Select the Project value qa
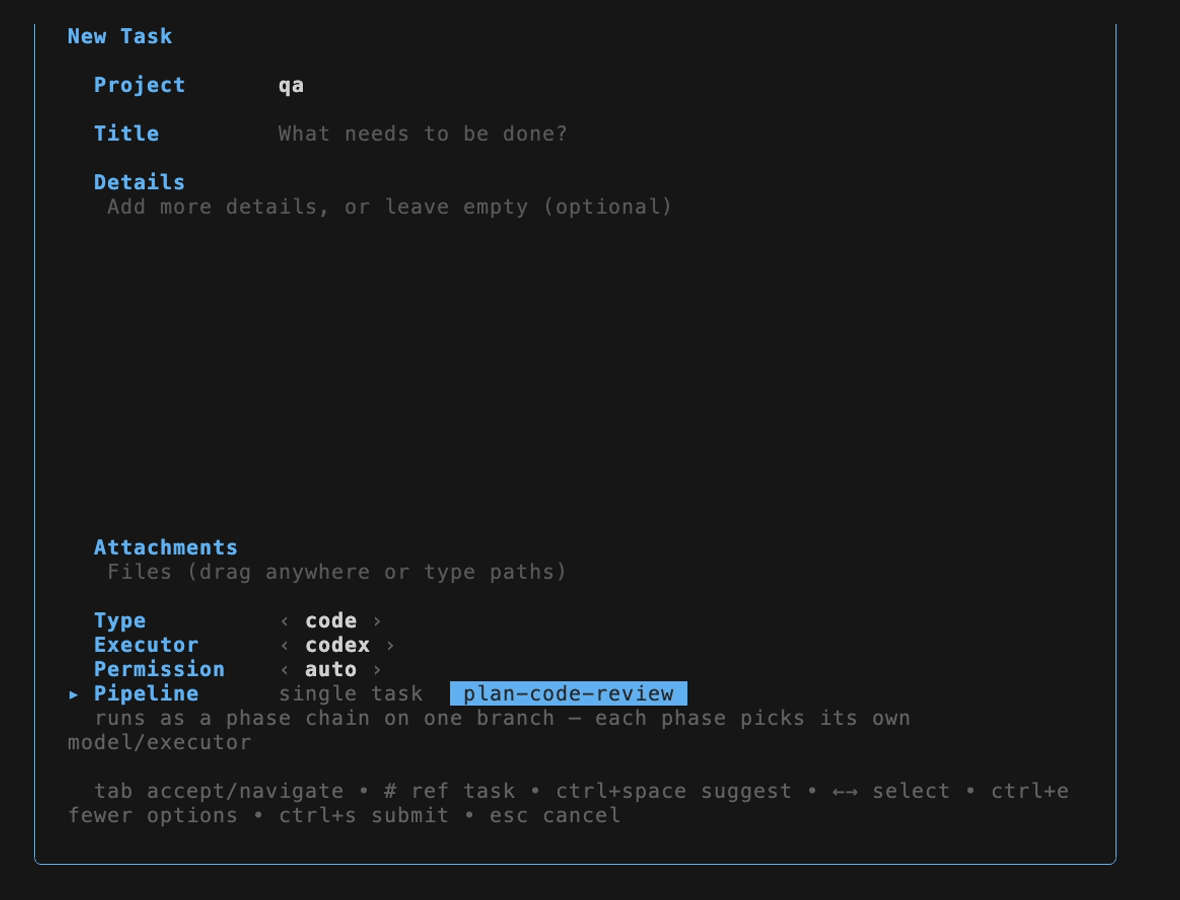This screenshot has width=1180, height=900. pyautogui.click(x=291, y=86)
